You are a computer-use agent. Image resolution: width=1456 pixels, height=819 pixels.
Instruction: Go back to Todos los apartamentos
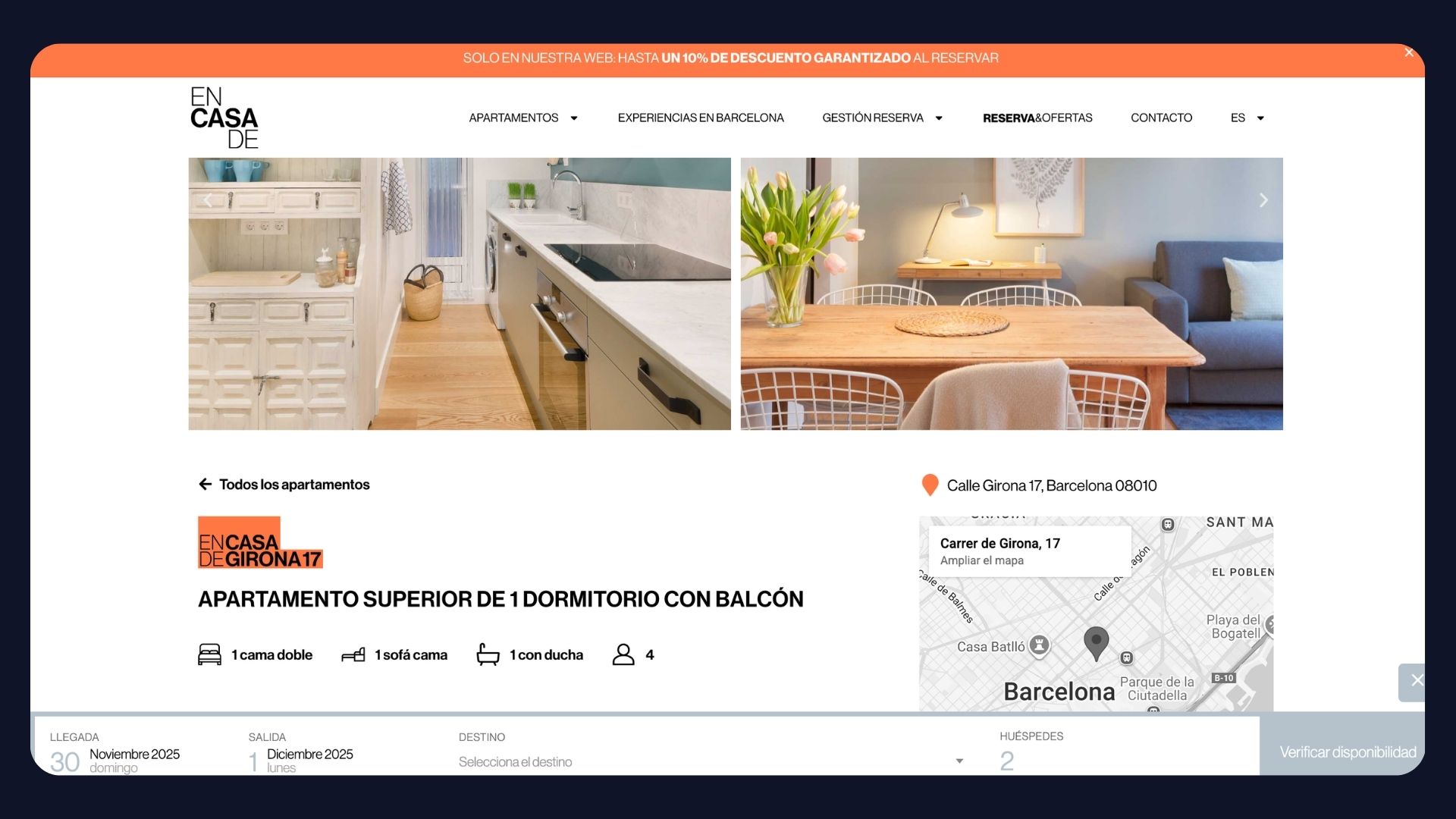pos(284,485)
